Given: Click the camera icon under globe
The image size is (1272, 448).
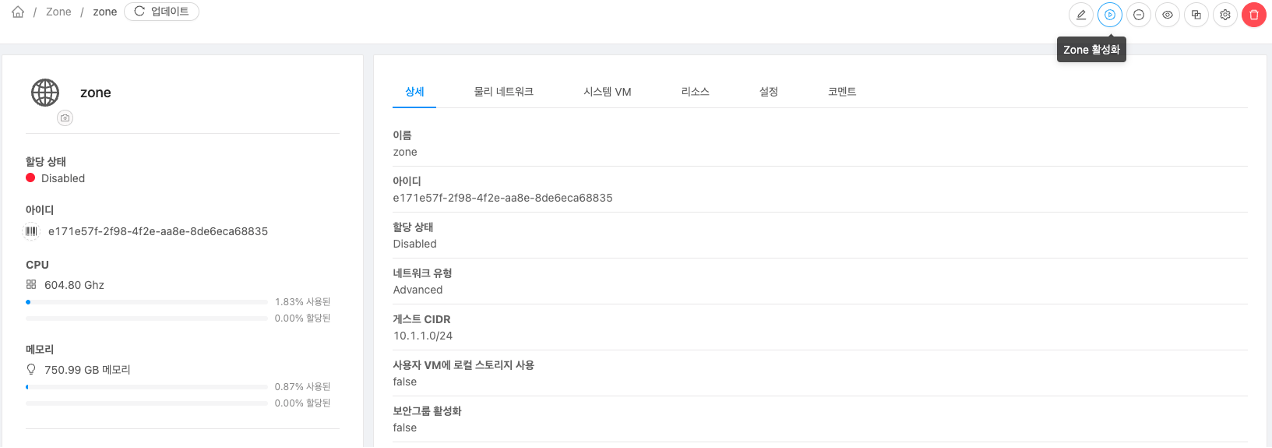Looking at the screenshot, I should pyautogui.click(x=65, y=118).
